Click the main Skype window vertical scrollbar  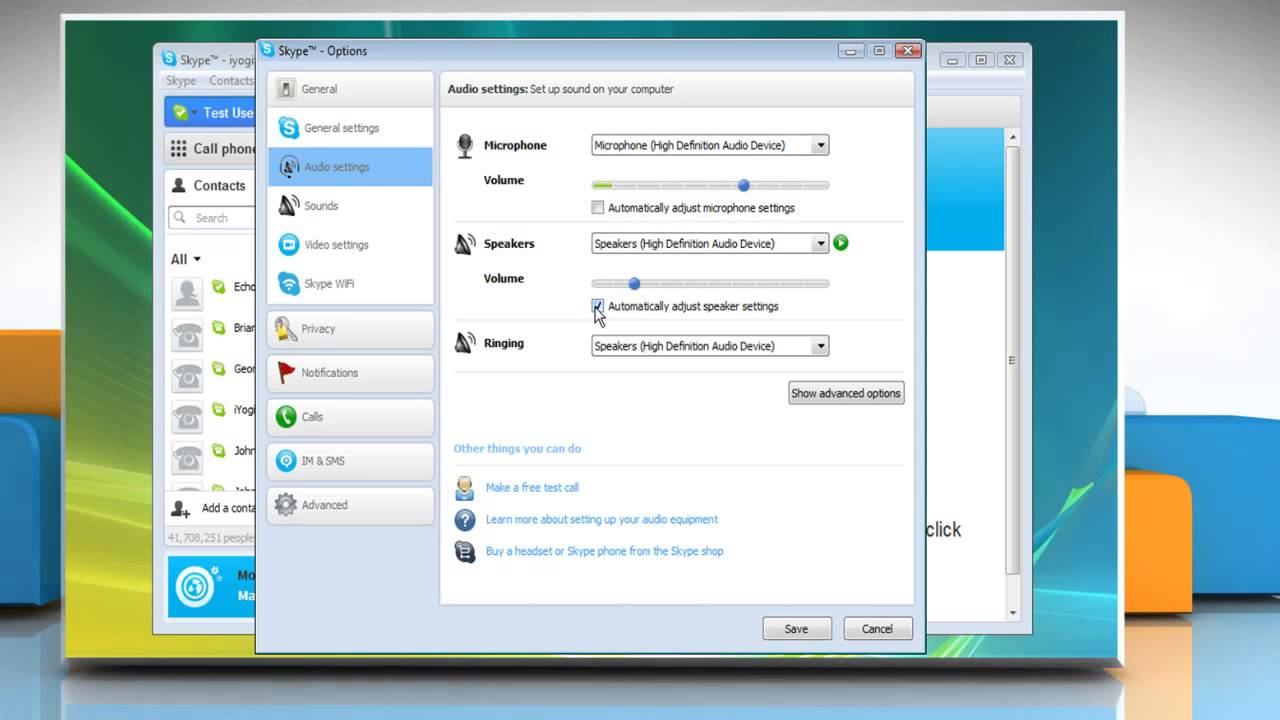click(1013, 360)
